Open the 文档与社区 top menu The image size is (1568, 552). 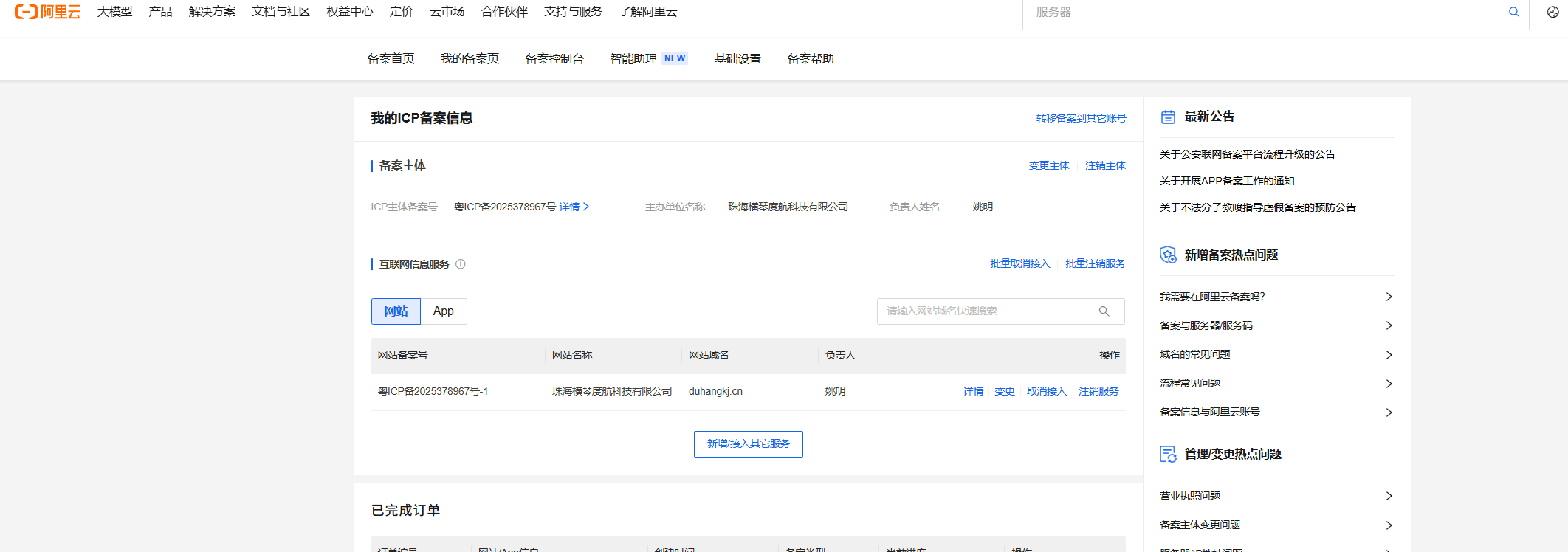(x=281, y=12)
